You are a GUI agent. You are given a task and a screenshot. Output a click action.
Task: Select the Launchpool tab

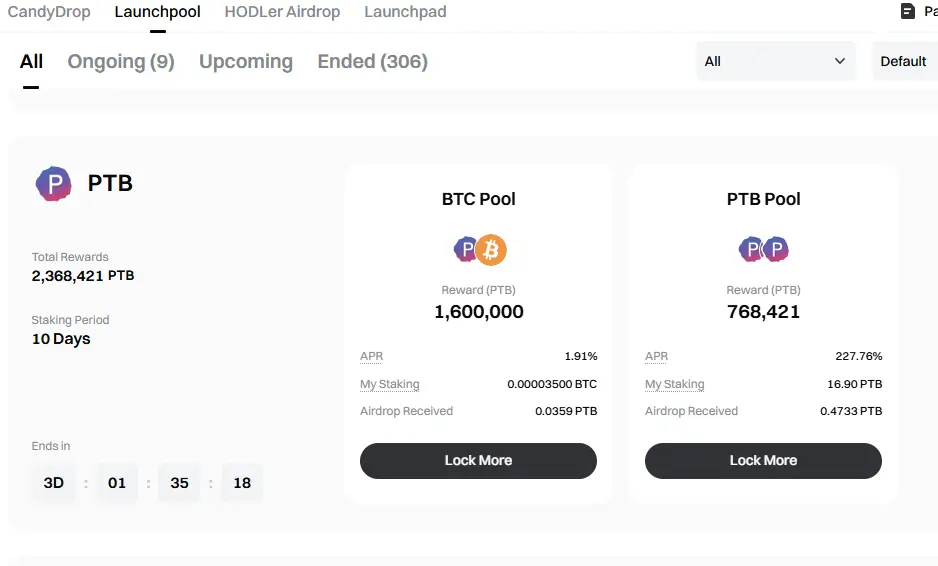click(x=157, y=12)
